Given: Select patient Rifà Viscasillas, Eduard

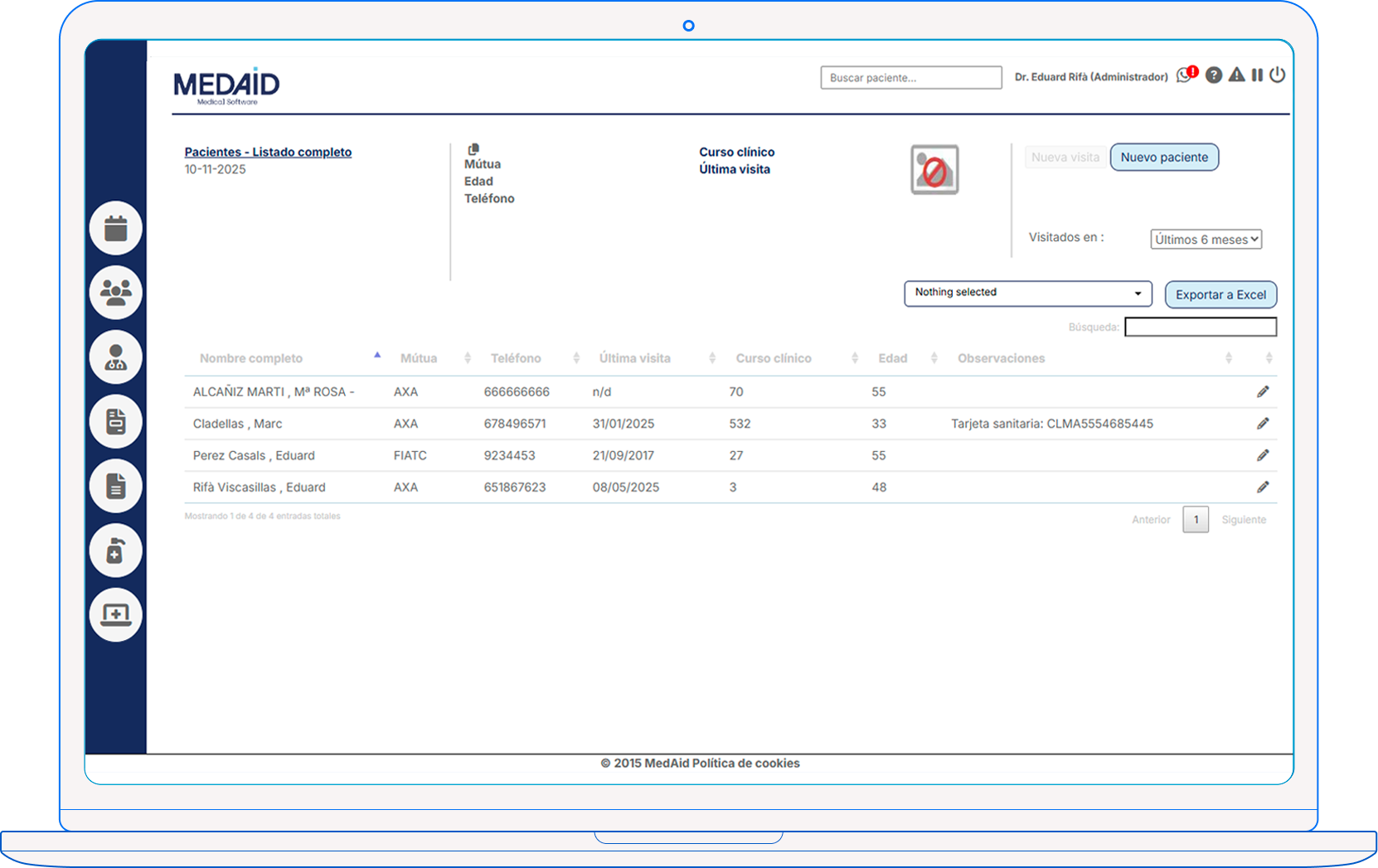Looking at the screenshot, I should tap(259, 487).
